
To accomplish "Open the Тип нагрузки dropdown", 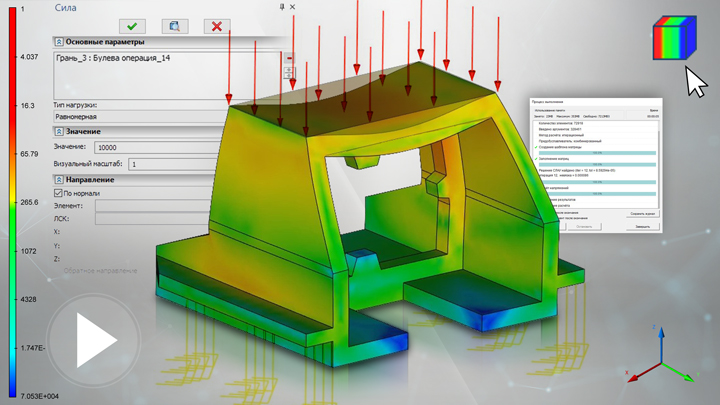I will (150, 116).
